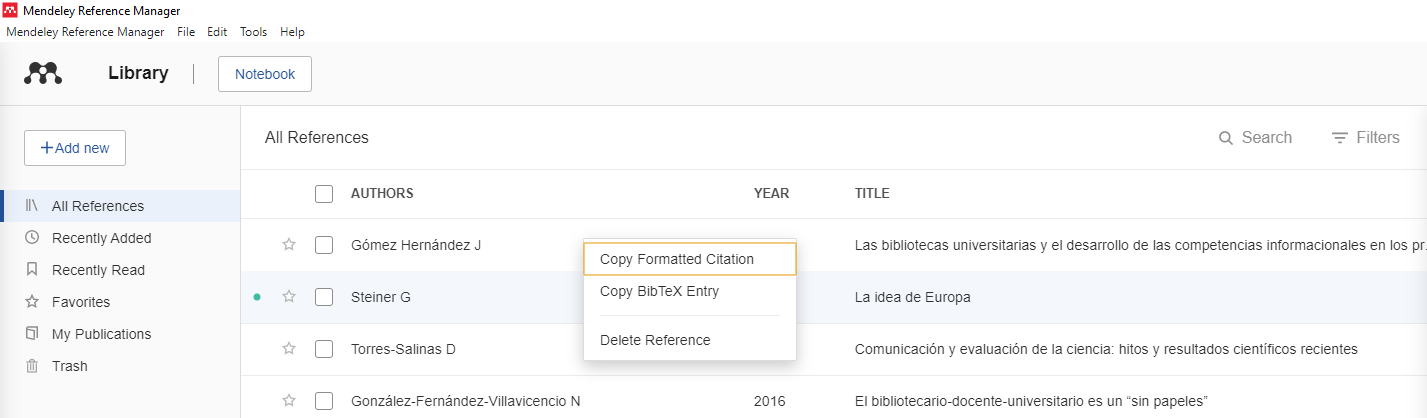The width and height of the screenshot is (1427, 418).
Task: Click the title El bibliotecario-docente-universitario es un sin papeles
Action: (1032, 401)
